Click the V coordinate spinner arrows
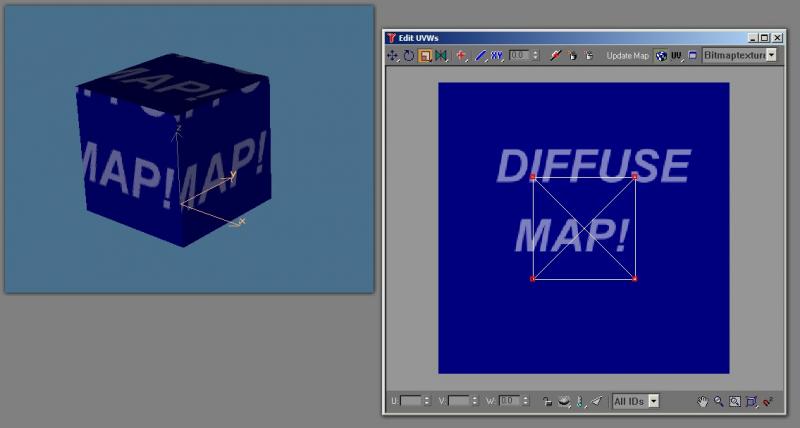The height and width of the screenshot is (428, 800). coord(475,401)
